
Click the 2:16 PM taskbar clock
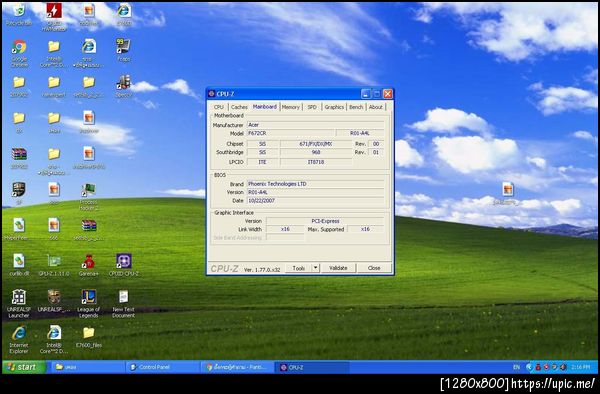coord(580,367)
